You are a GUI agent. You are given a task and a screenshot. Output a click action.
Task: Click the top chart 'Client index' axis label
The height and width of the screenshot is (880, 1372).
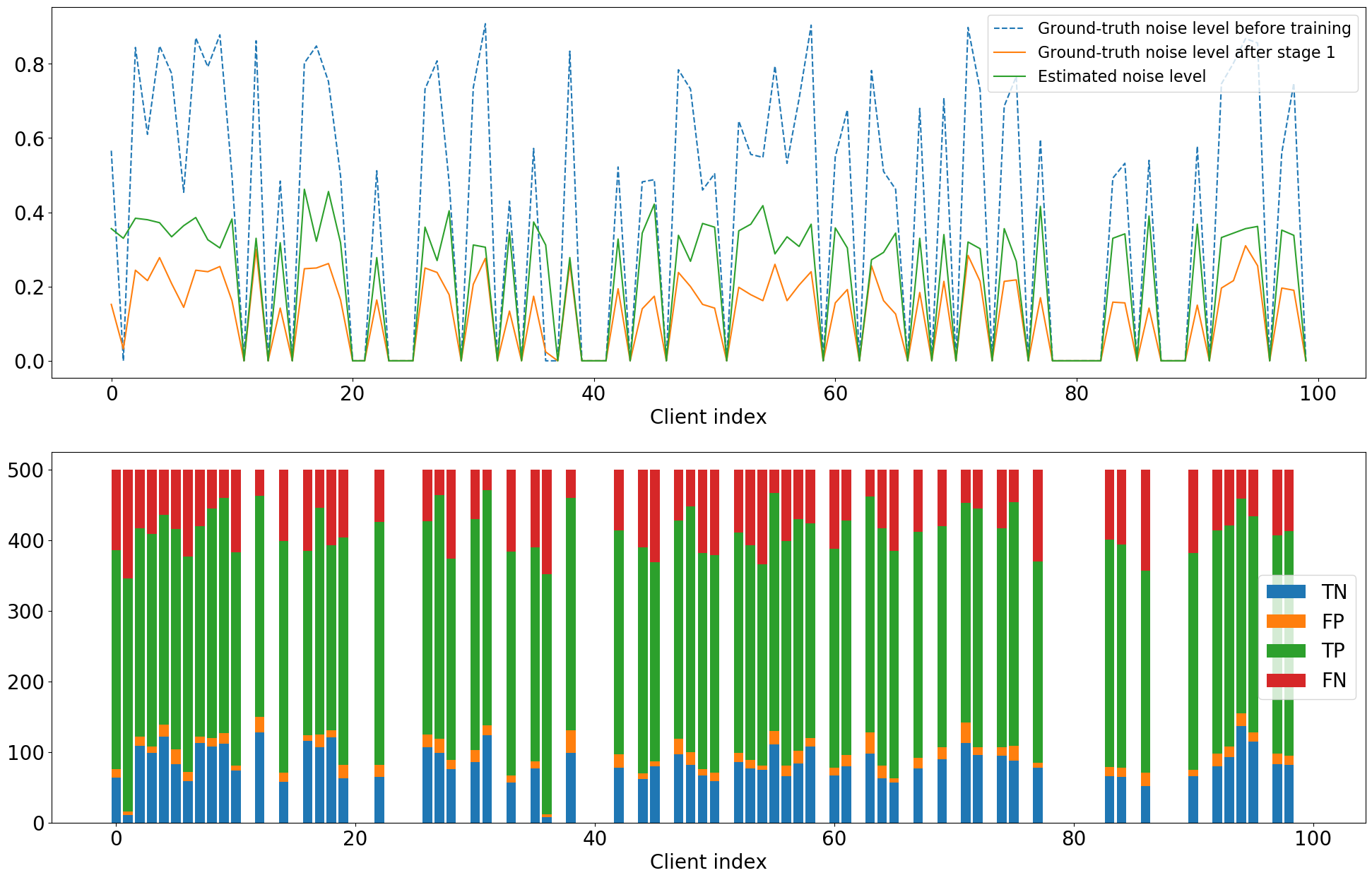coord(708,417)
